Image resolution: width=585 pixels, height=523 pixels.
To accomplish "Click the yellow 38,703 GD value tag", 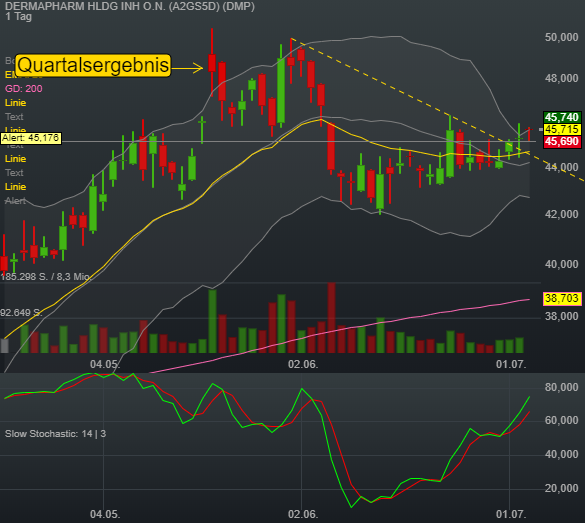I will click(561, 298).
